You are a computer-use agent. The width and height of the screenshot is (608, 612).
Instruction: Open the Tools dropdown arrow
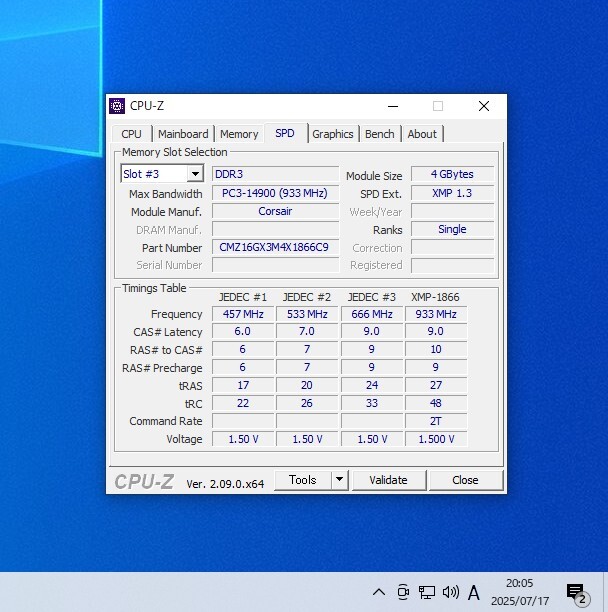pos(340,479)
